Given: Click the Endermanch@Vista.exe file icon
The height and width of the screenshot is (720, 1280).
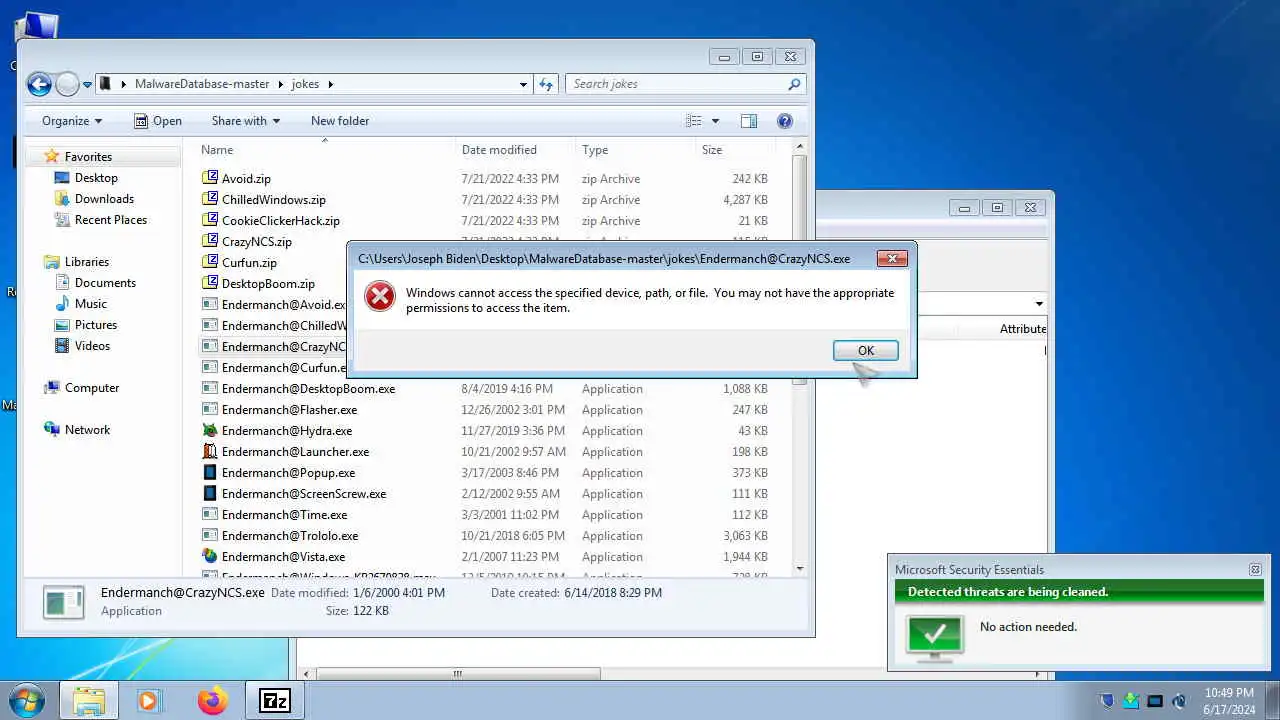Looking at the screenshot, I should (210, 557).
